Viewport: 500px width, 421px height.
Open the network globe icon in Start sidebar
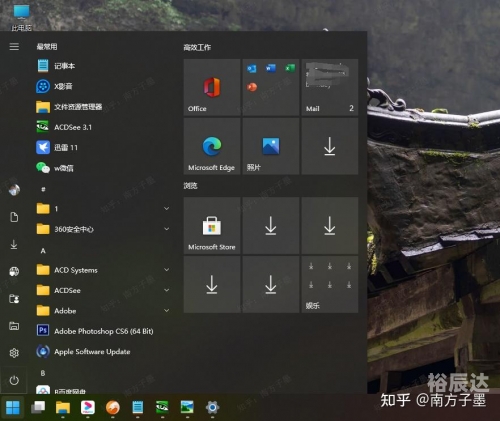(14, 271)
